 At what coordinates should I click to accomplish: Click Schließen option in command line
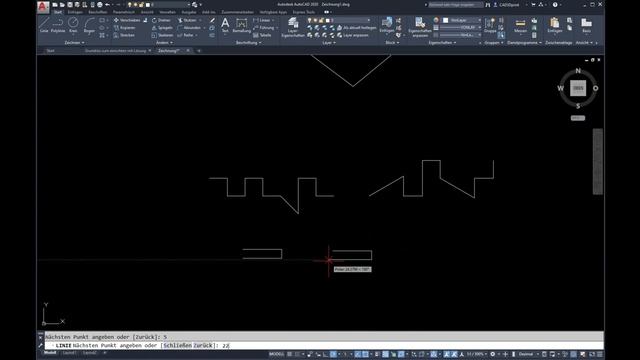click(177, 345)
